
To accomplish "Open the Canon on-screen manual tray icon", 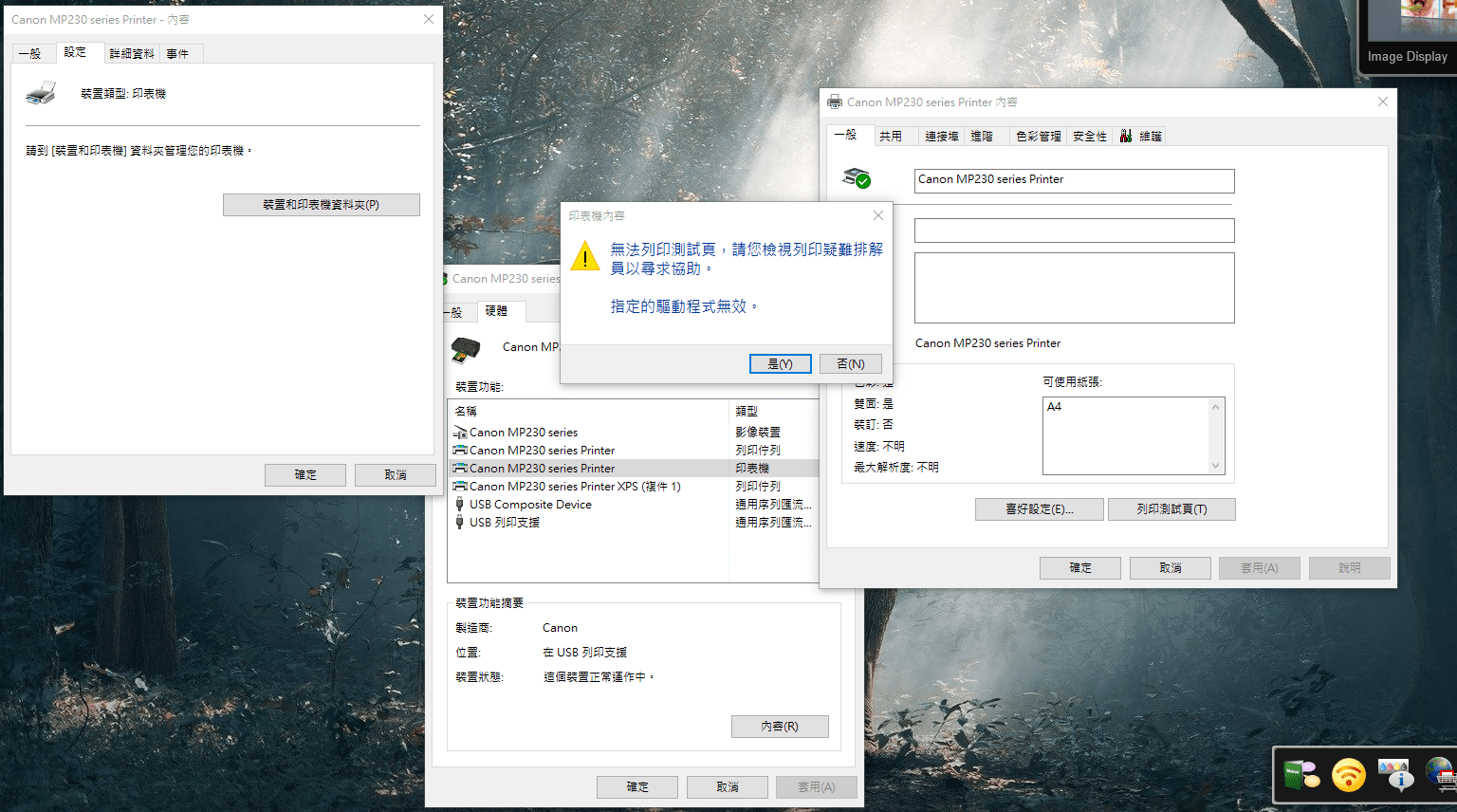I will 1301,775.
